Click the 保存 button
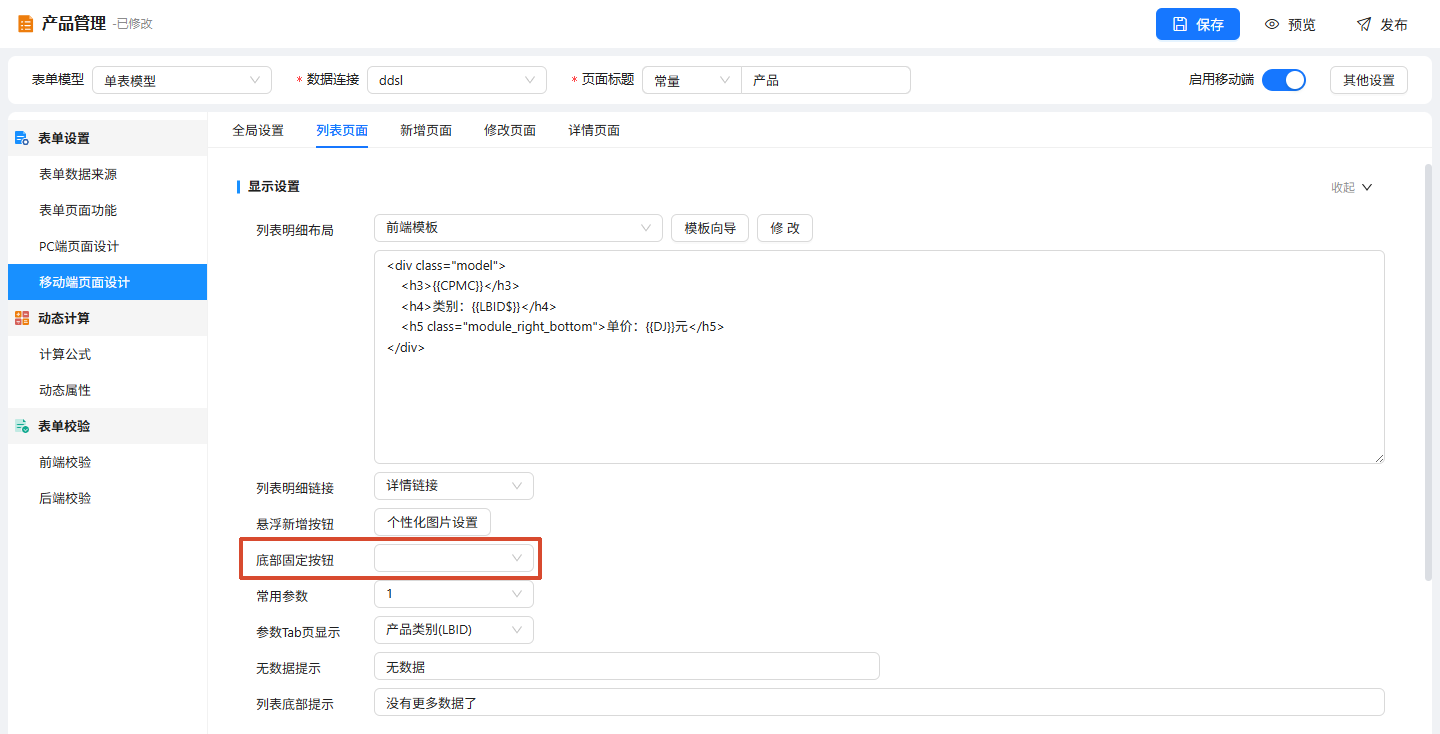 pos(1198,24)
